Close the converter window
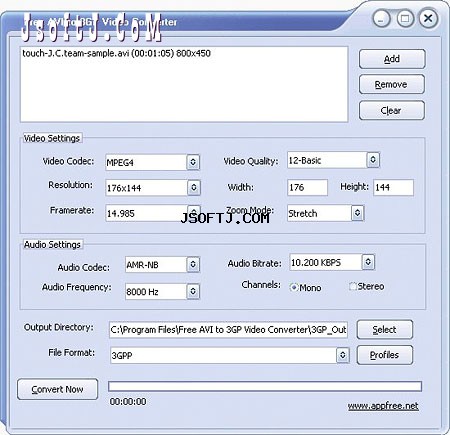This screenshot has height=435, width=450. (x=428, y=18)
